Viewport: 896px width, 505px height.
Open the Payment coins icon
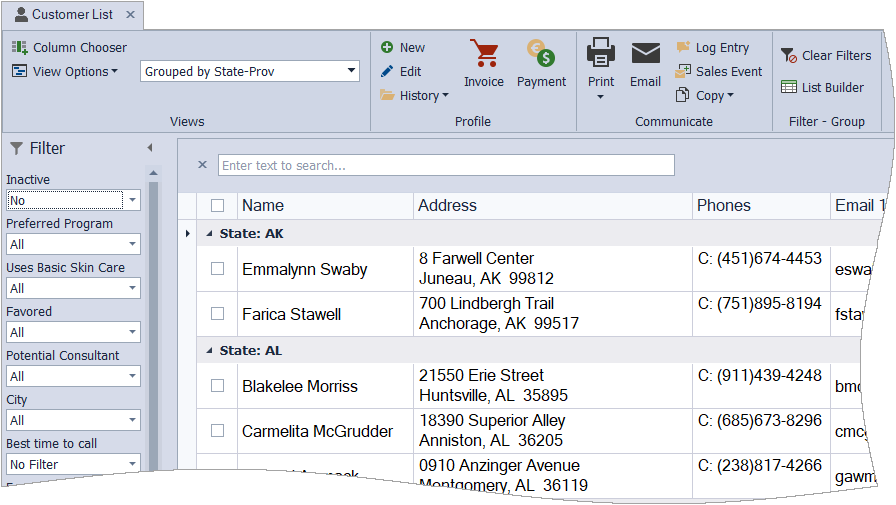[x=541, y=55]
